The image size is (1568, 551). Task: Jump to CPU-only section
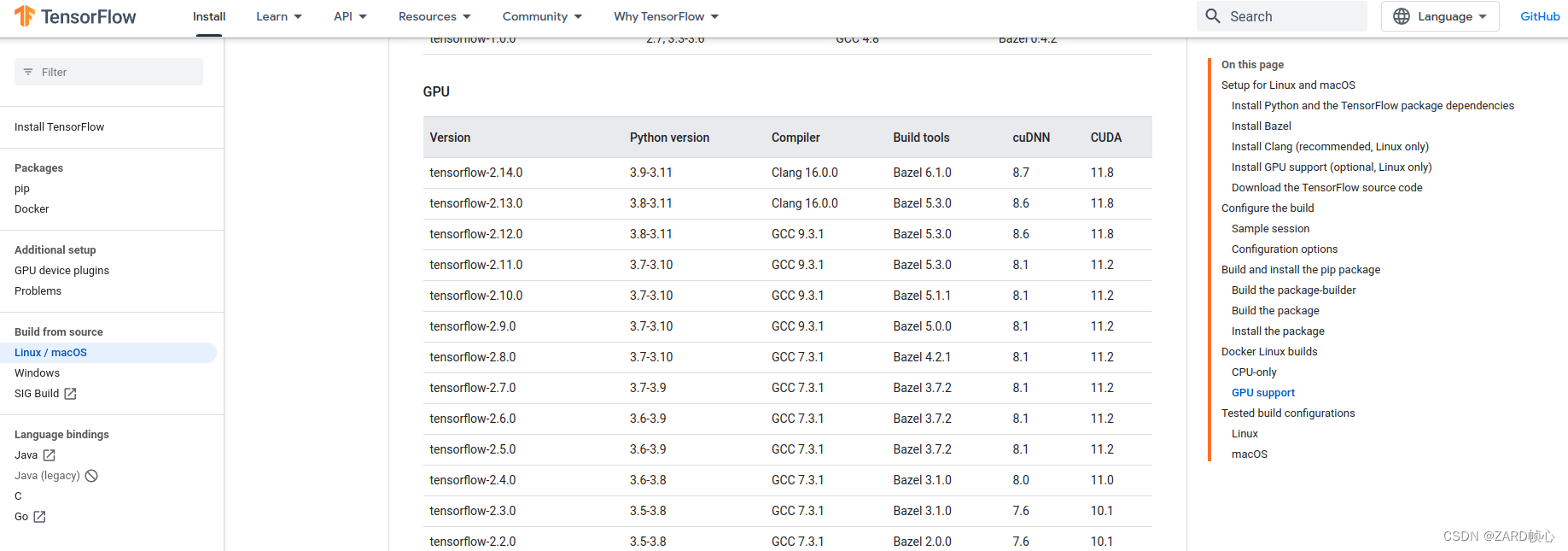1254,372
